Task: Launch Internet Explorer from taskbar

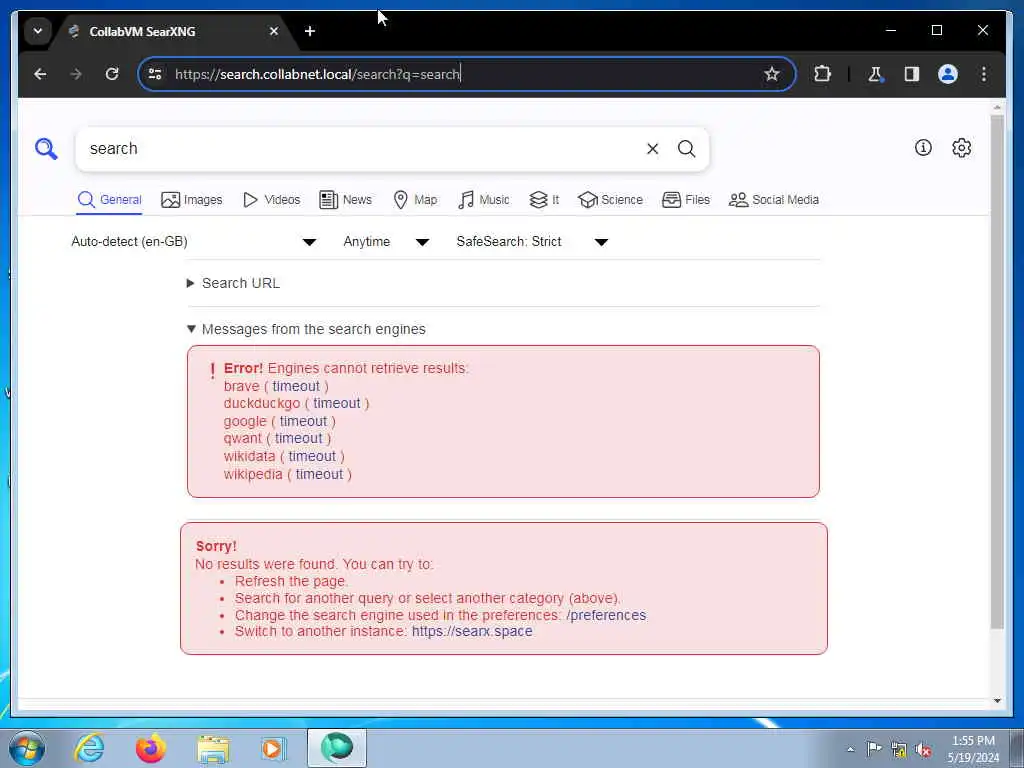Action: [x=89, y=748]
